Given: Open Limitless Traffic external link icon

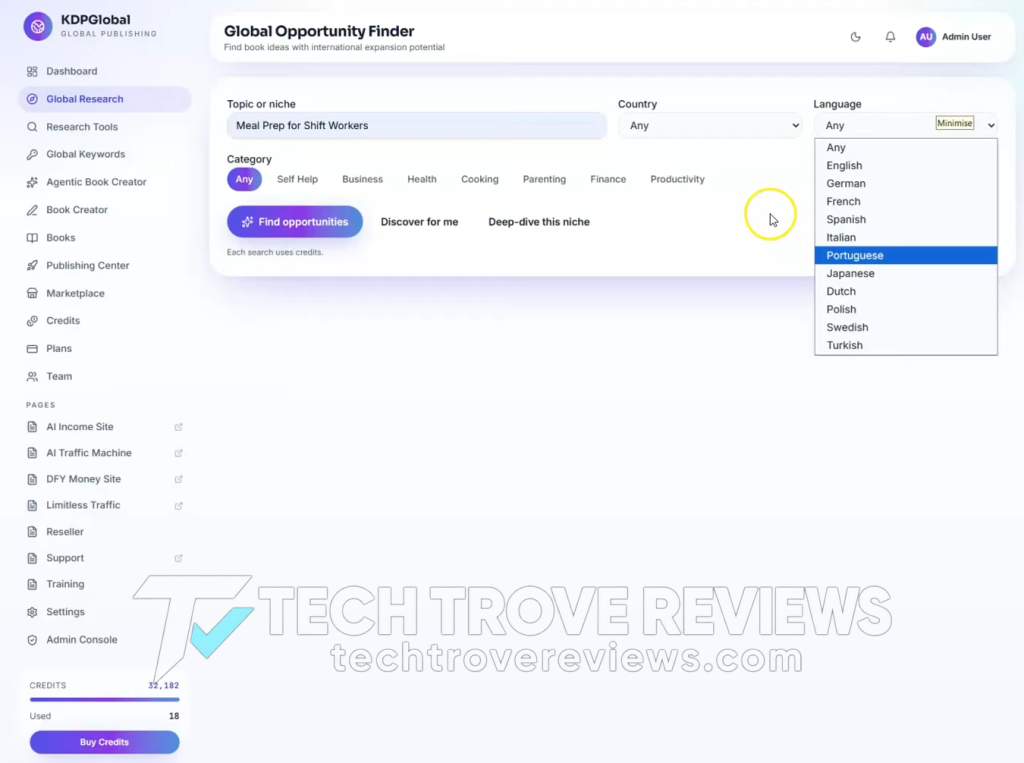Looking at the screenshot, I should point(178,506).
